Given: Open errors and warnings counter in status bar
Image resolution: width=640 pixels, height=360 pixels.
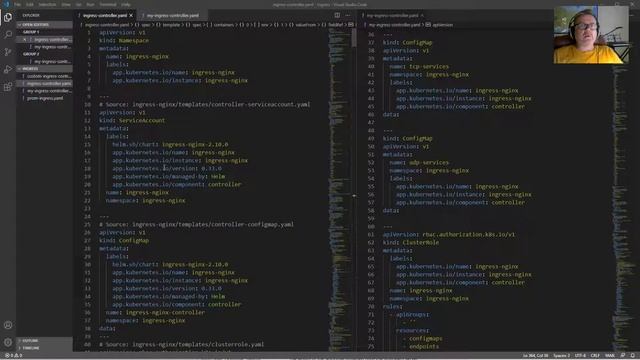Looking at the screenshot, I should point(13,356).
